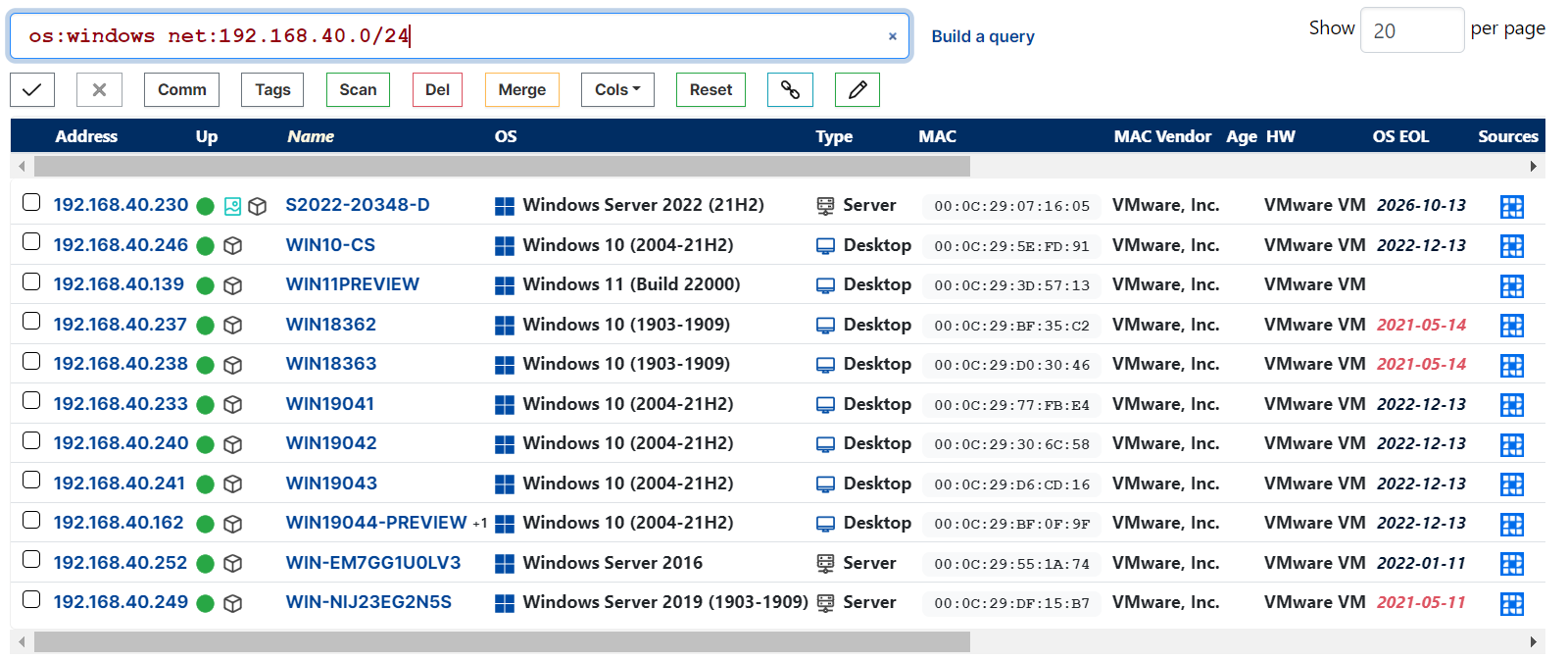Open the Build a query link

tap(982, 36)
